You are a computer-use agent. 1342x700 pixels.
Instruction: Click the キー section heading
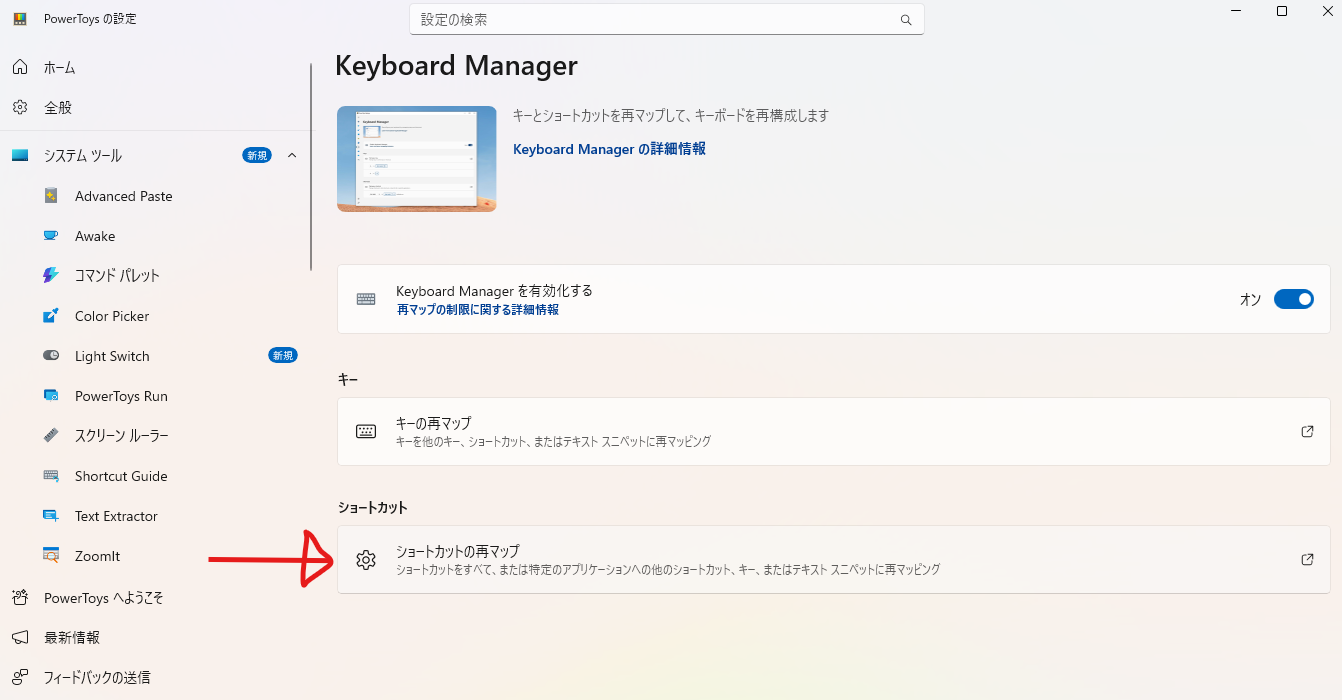tap(348, 380)
